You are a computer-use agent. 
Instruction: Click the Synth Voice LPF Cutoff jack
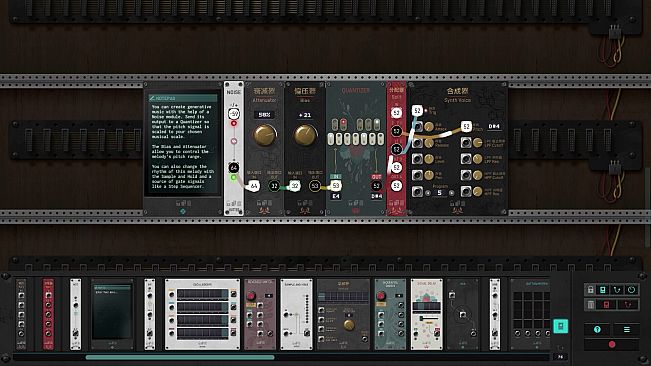(x=466, y=143)
